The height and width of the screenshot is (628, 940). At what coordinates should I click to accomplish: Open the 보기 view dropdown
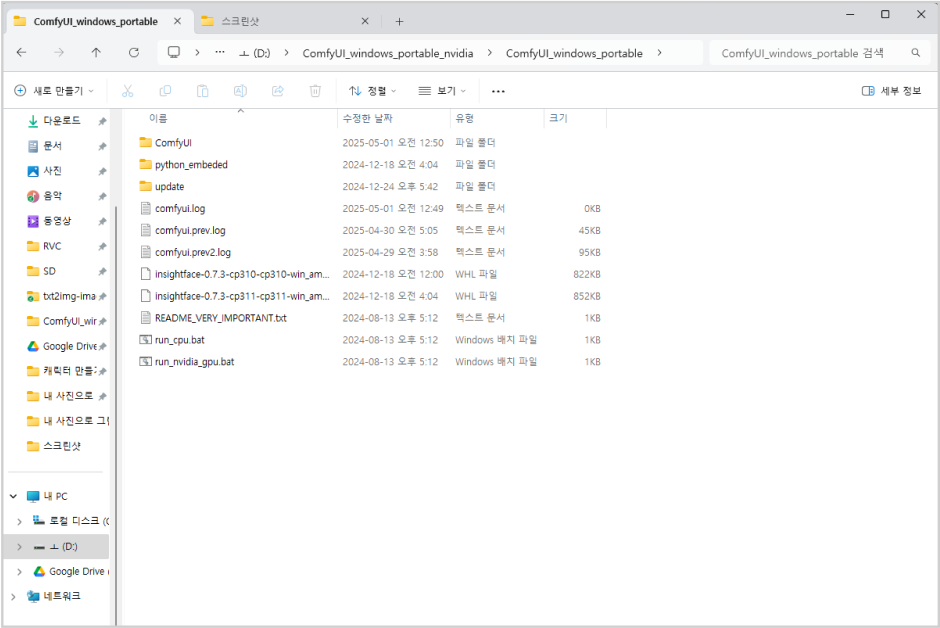[442, 91]
